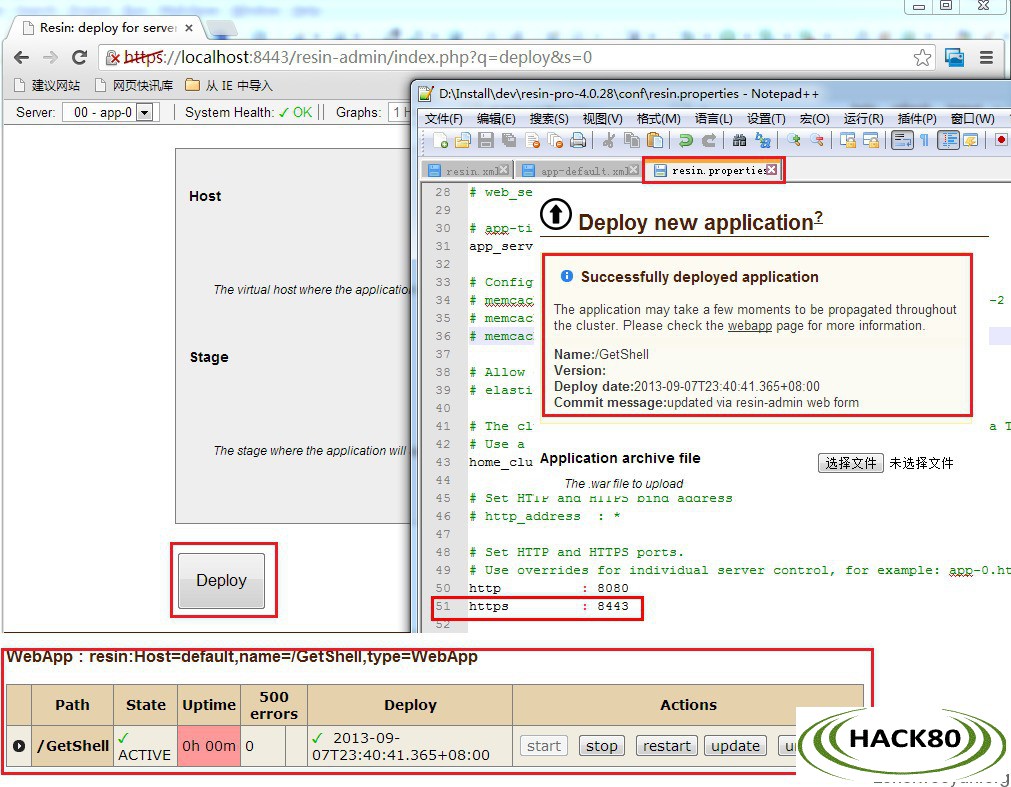Click the synchronize horizontal scrolling icon
The image size is (1011, 787).
point(870,140)
